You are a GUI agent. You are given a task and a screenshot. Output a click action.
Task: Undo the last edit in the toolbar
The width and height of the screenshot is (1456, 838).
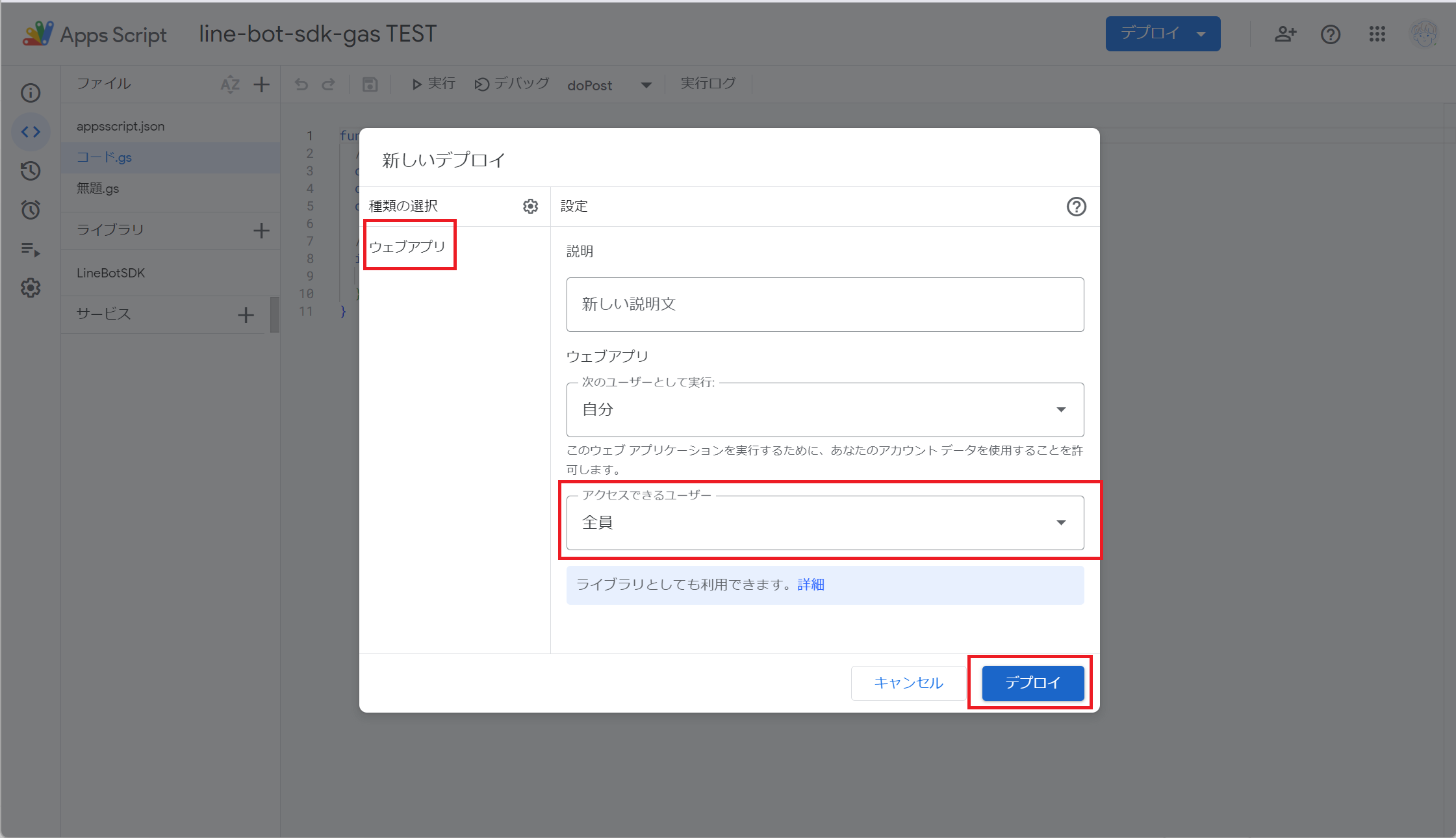tap(300, 84)
